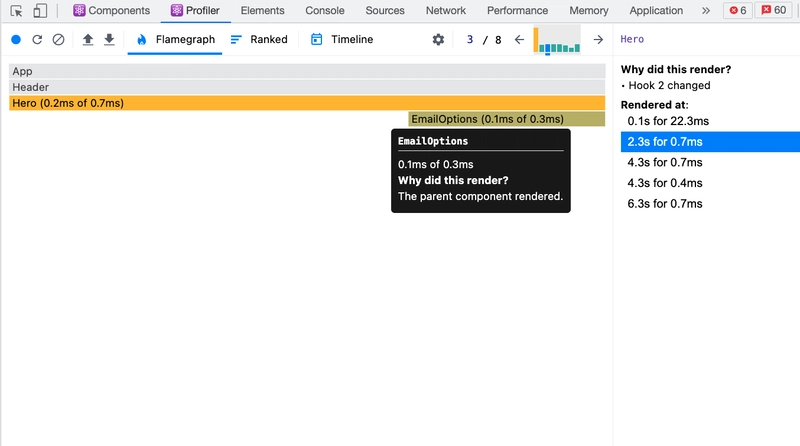Select the App bar in flamegraph
The width and height of the screenshot is (800, 446).
tap(307, 71)
